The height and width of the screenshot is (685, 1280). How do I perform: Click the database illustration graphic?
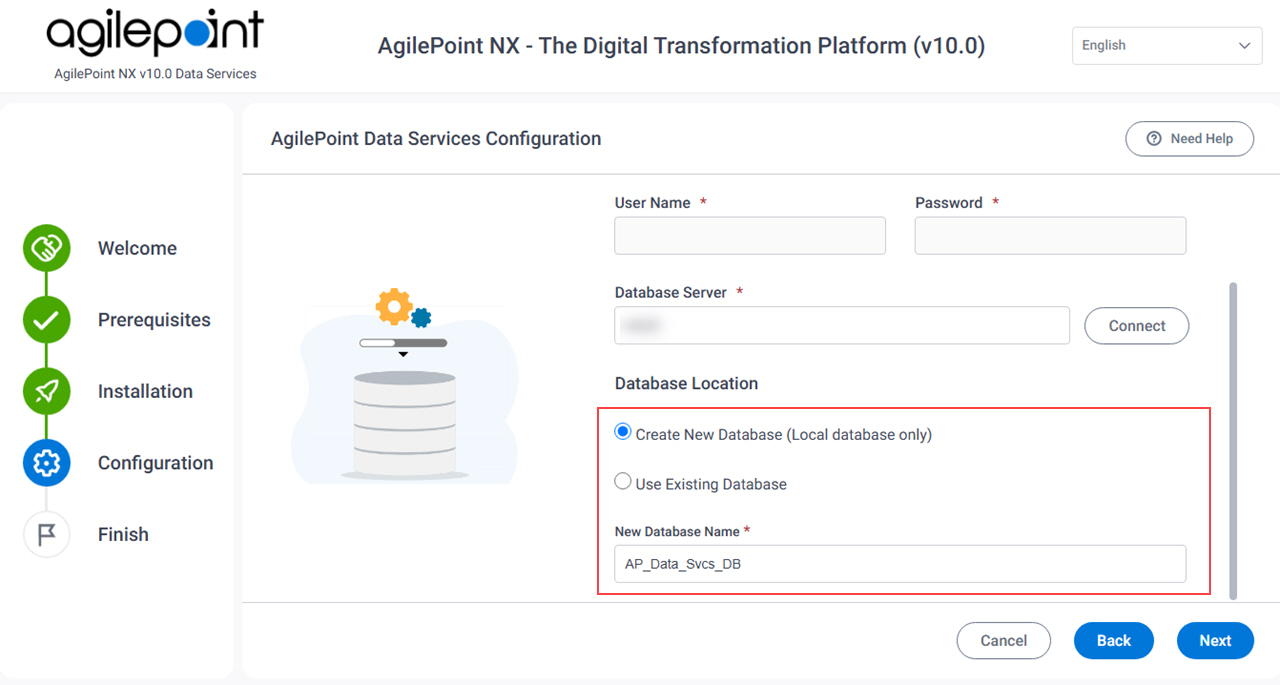pyautogui.click(x=404, y=385)
